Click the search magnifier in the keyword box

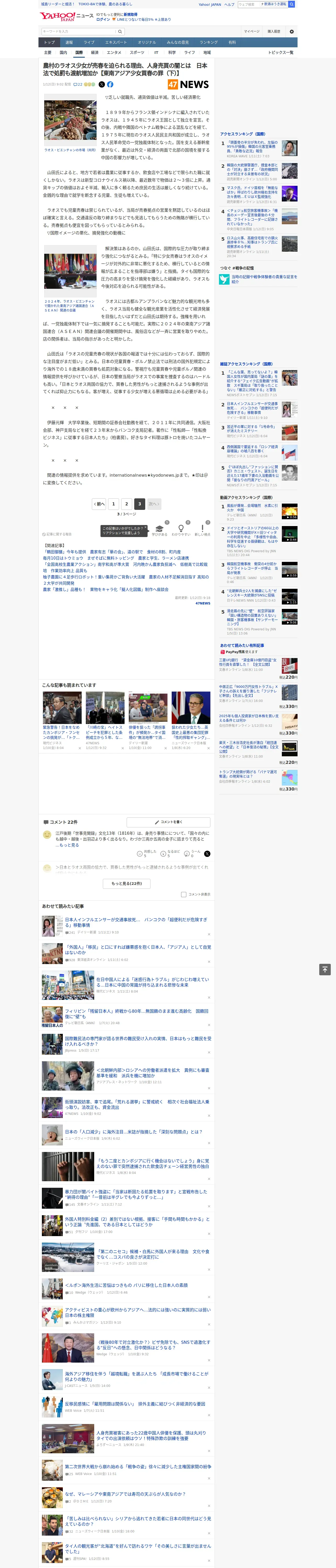pos(120,32)
